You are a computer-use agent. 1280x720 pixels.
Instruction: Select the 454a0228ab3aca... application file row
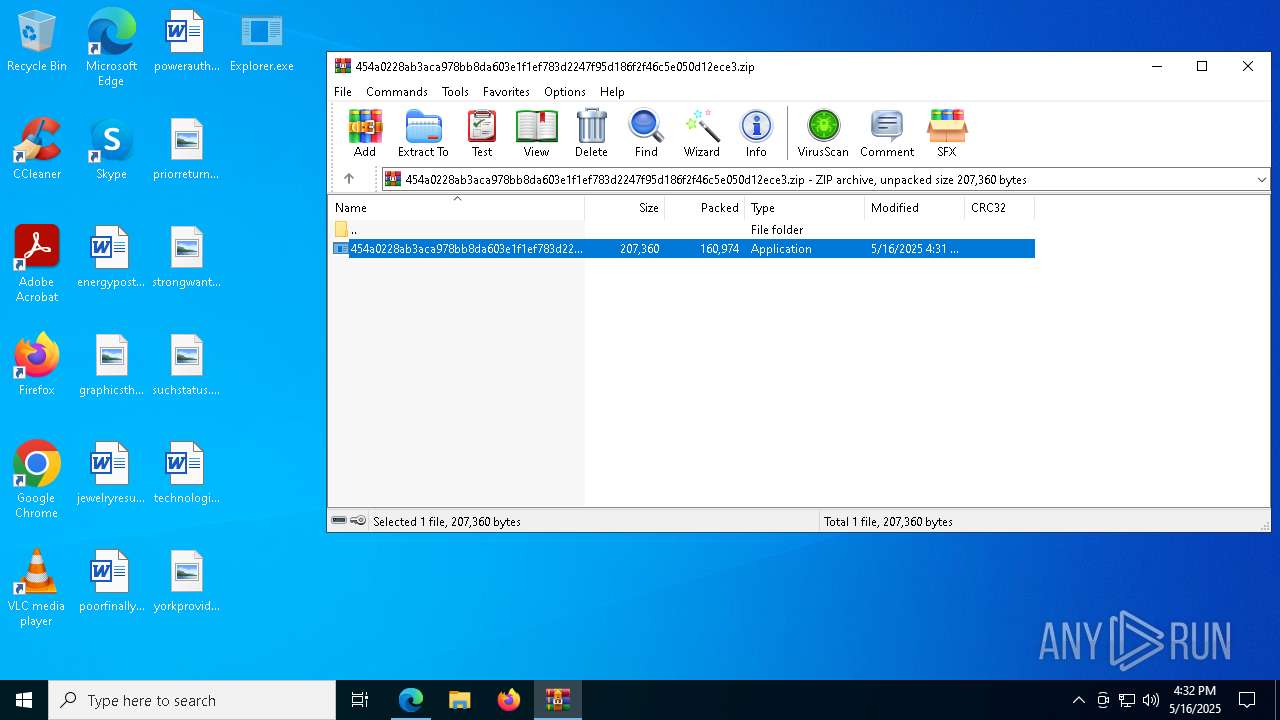[x=681, y=249]
